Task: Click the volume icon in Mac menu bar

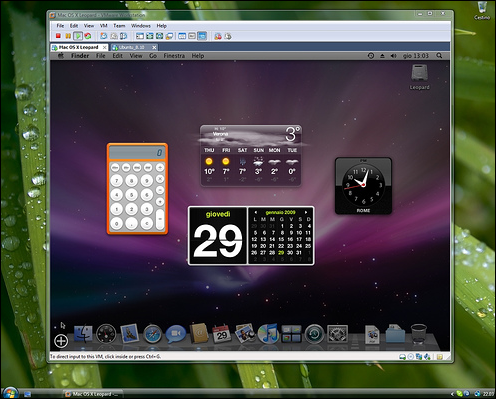Action: pos(393,56)
